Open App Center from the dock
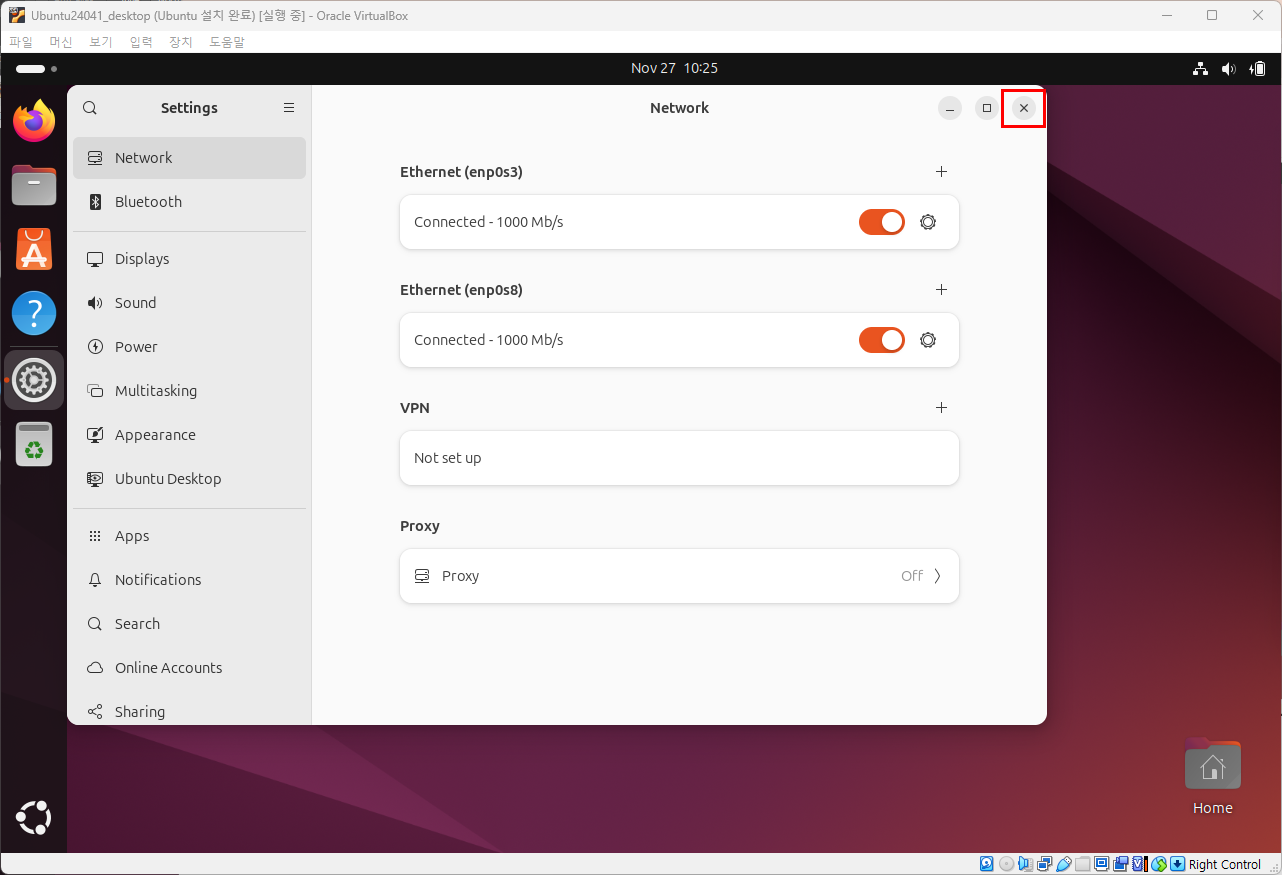This screenshot has height=875, width=1282. (34, 250)
